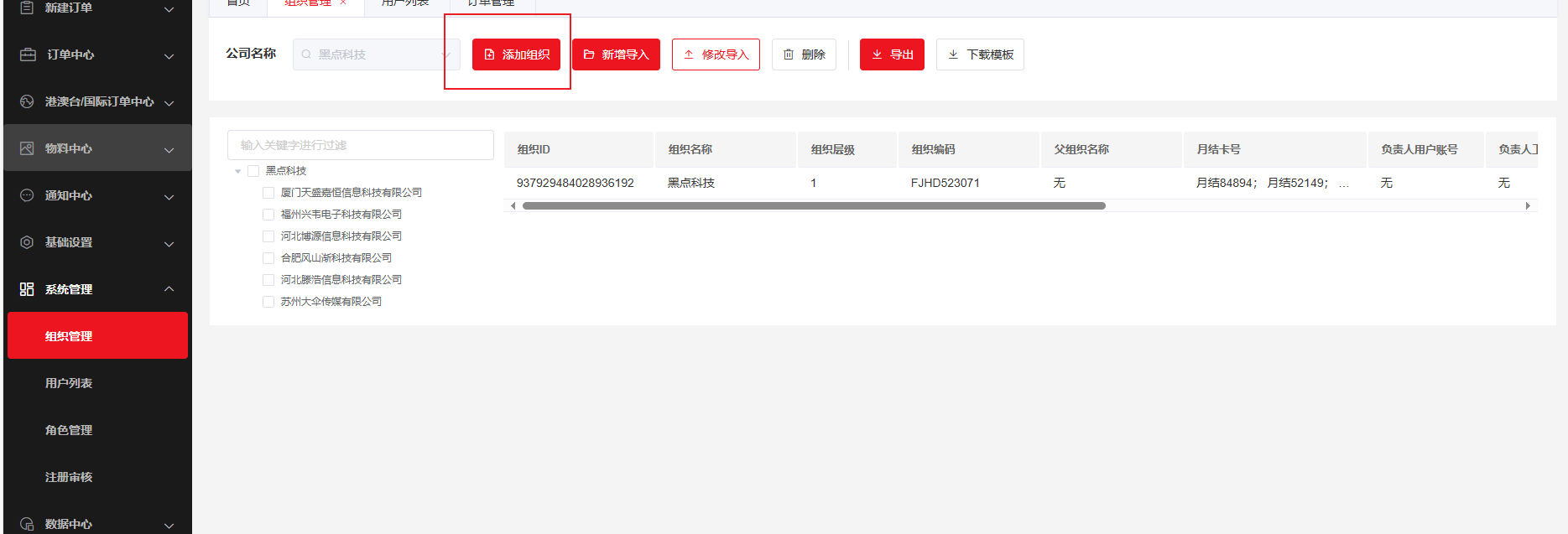Expand 物料中心 menu chevron
This screenshot has height=534, width=1568.
(169, 150)
